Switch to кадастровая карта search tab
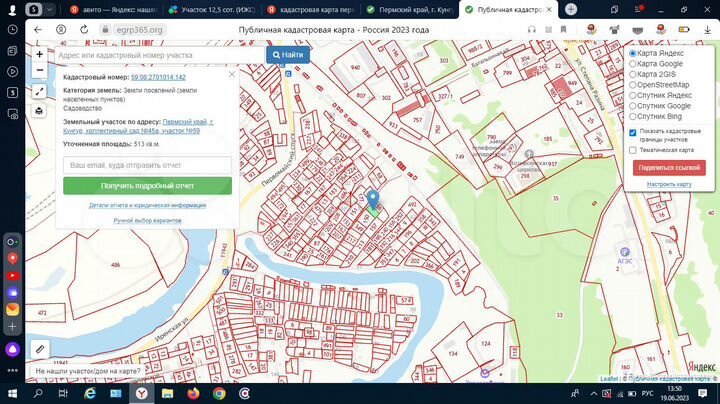 pyautogui.click(x=311, y=9)
